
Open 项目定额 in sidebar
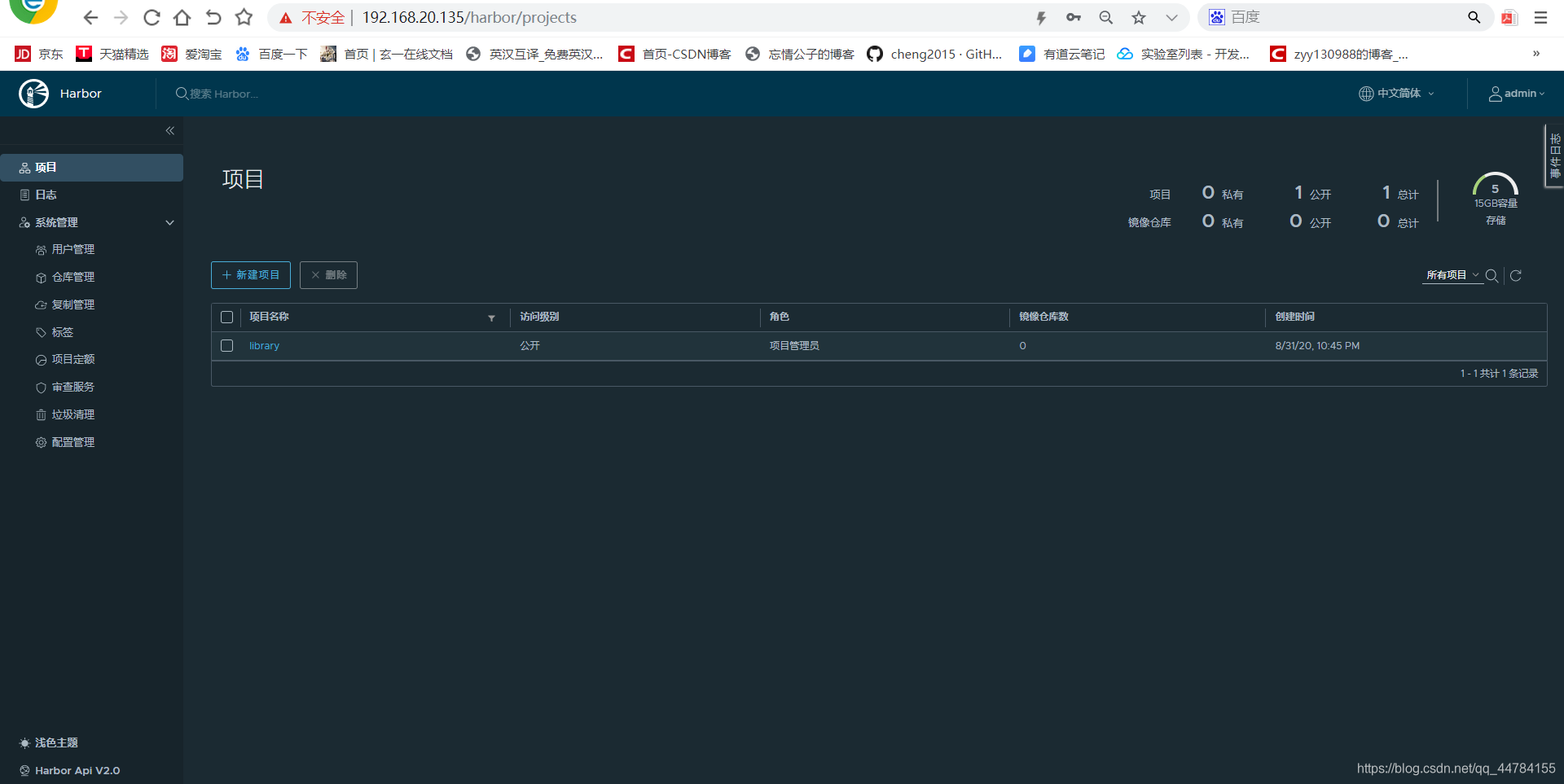pos(73,360)
